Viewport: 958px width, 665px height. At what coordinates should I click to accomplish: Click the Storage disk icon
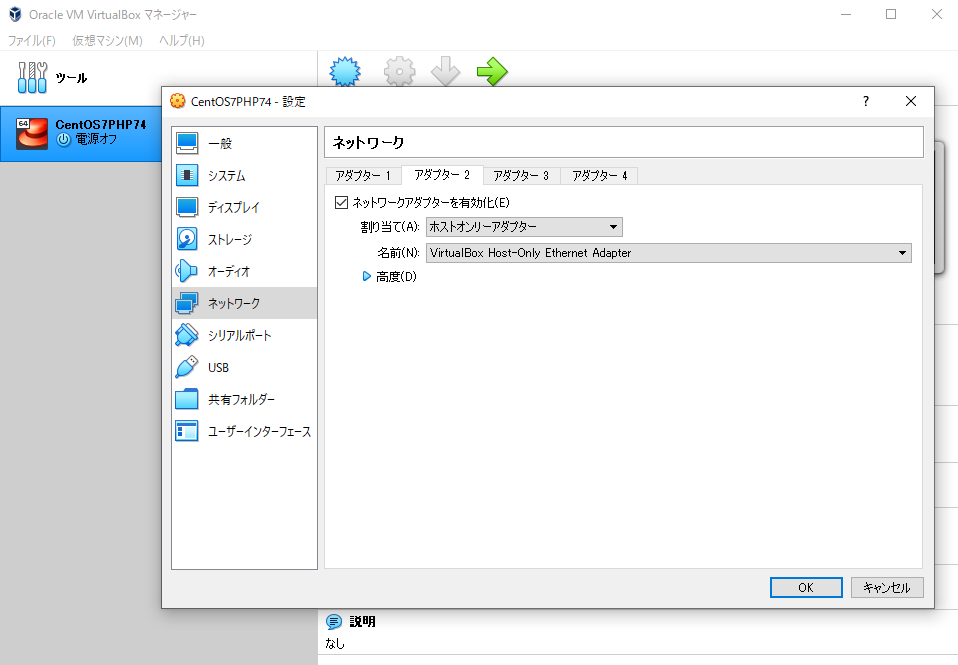(187, 239)
